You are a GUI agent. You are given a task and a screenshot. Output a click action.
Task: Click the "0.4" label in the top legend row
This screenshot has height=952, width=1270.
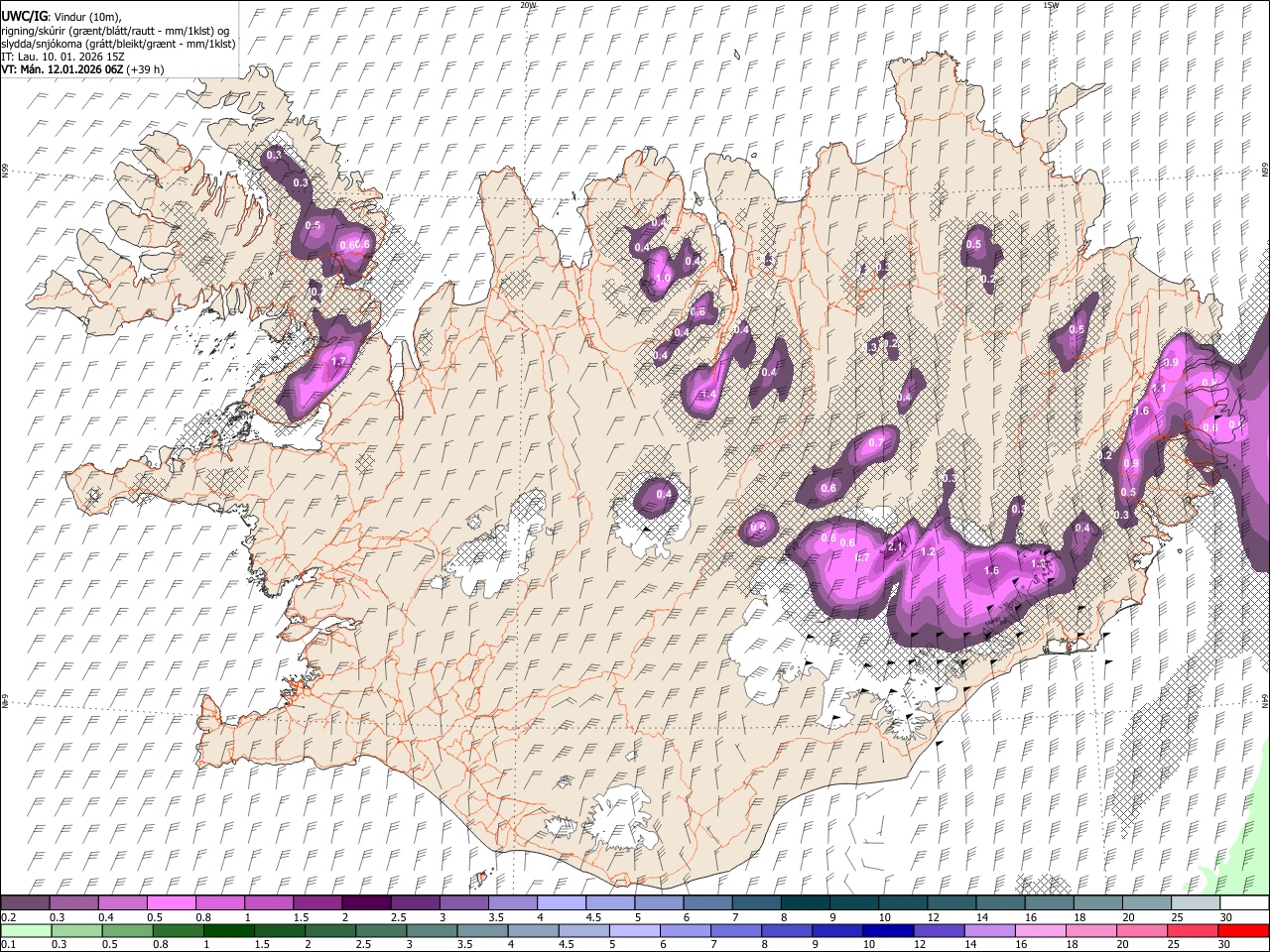click(x=106, y=917)
